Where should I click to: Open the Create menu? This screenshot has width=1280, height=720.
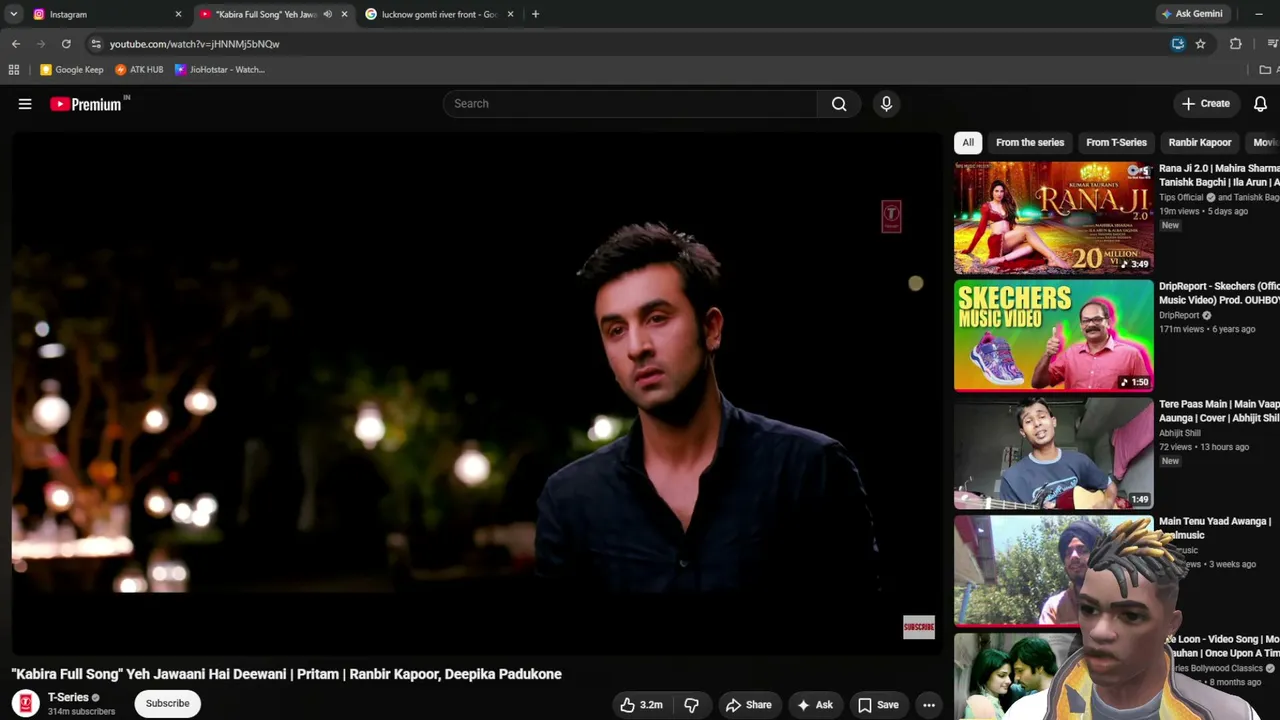coord(1205,104)
